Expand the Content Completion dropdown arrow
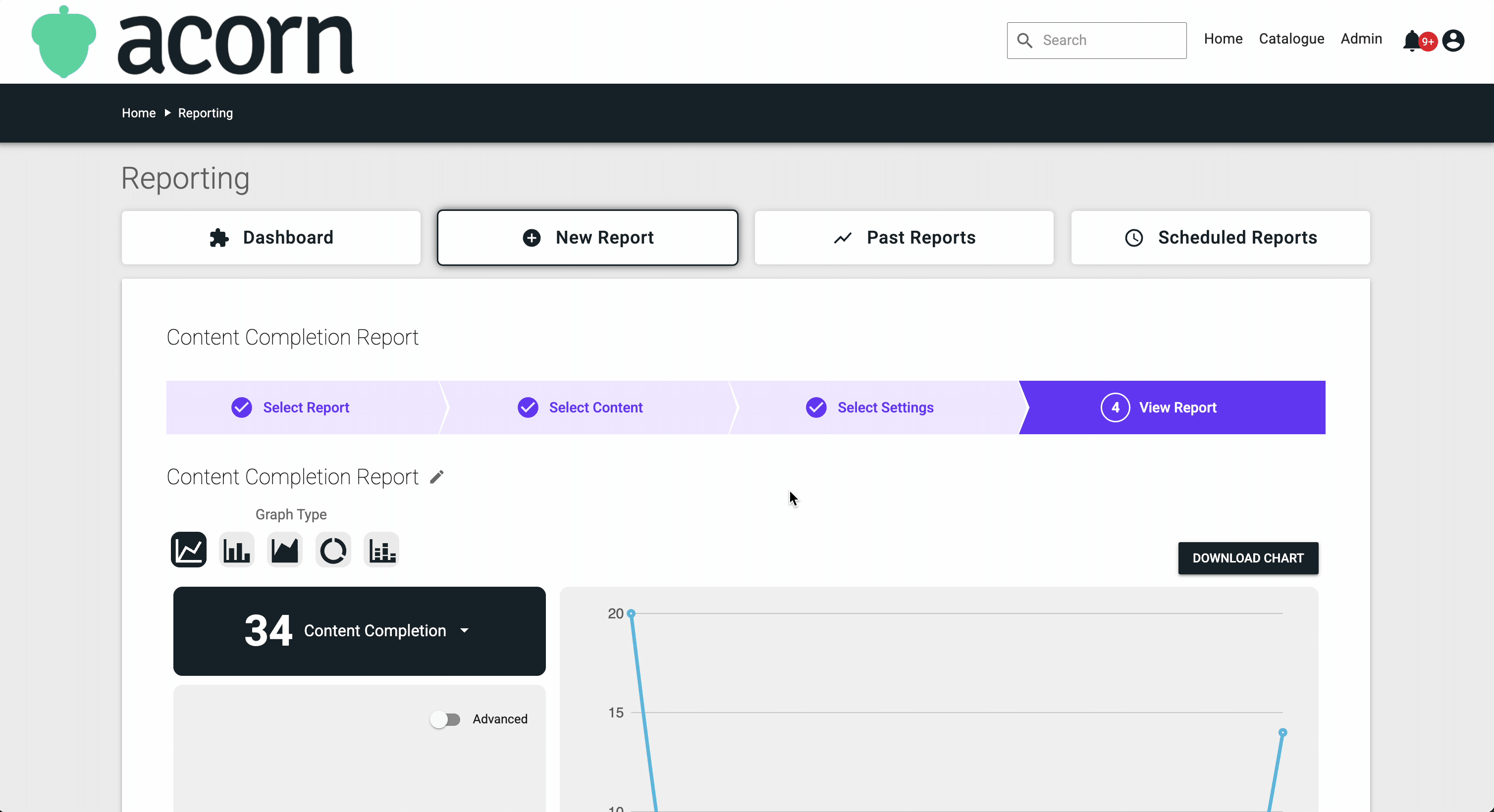 (x=465, y=631)
